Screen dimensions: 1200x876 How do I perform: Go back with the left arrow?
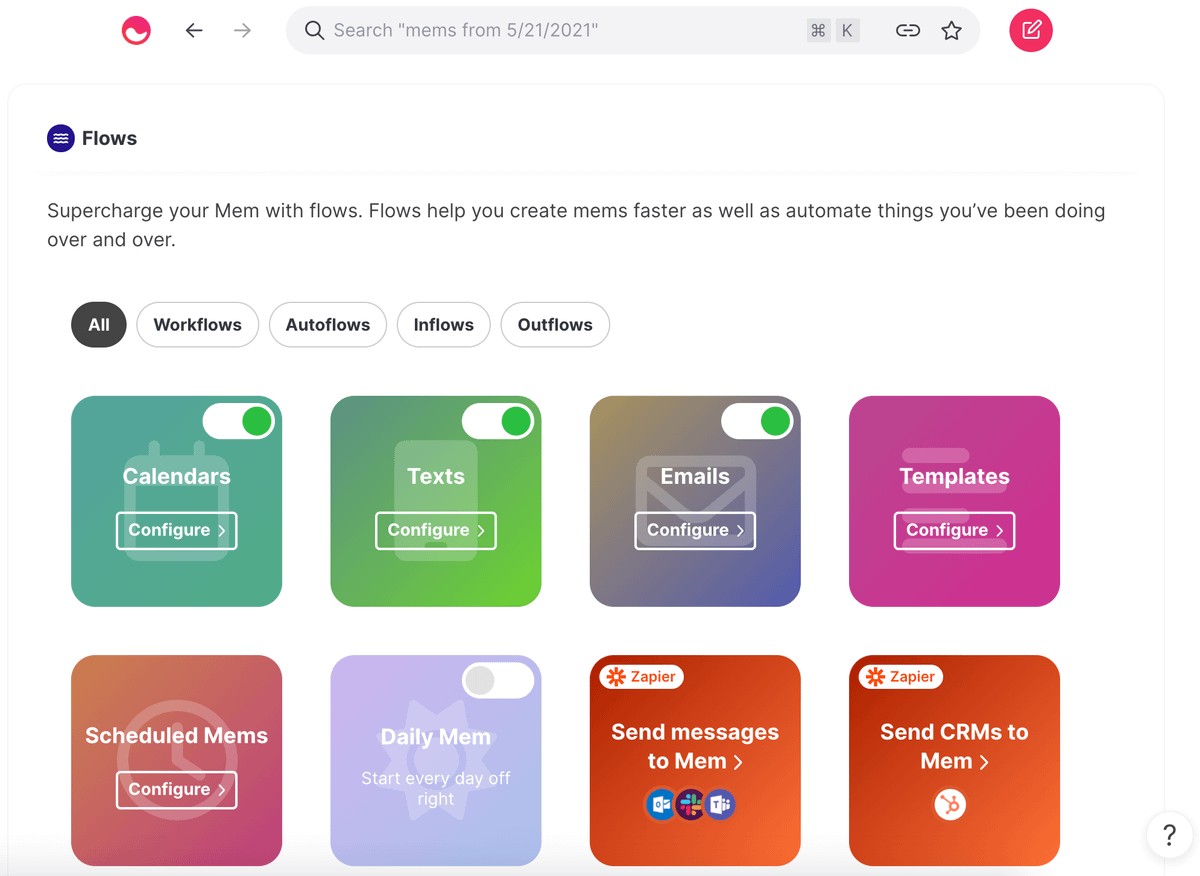click(x=194, y=31)
